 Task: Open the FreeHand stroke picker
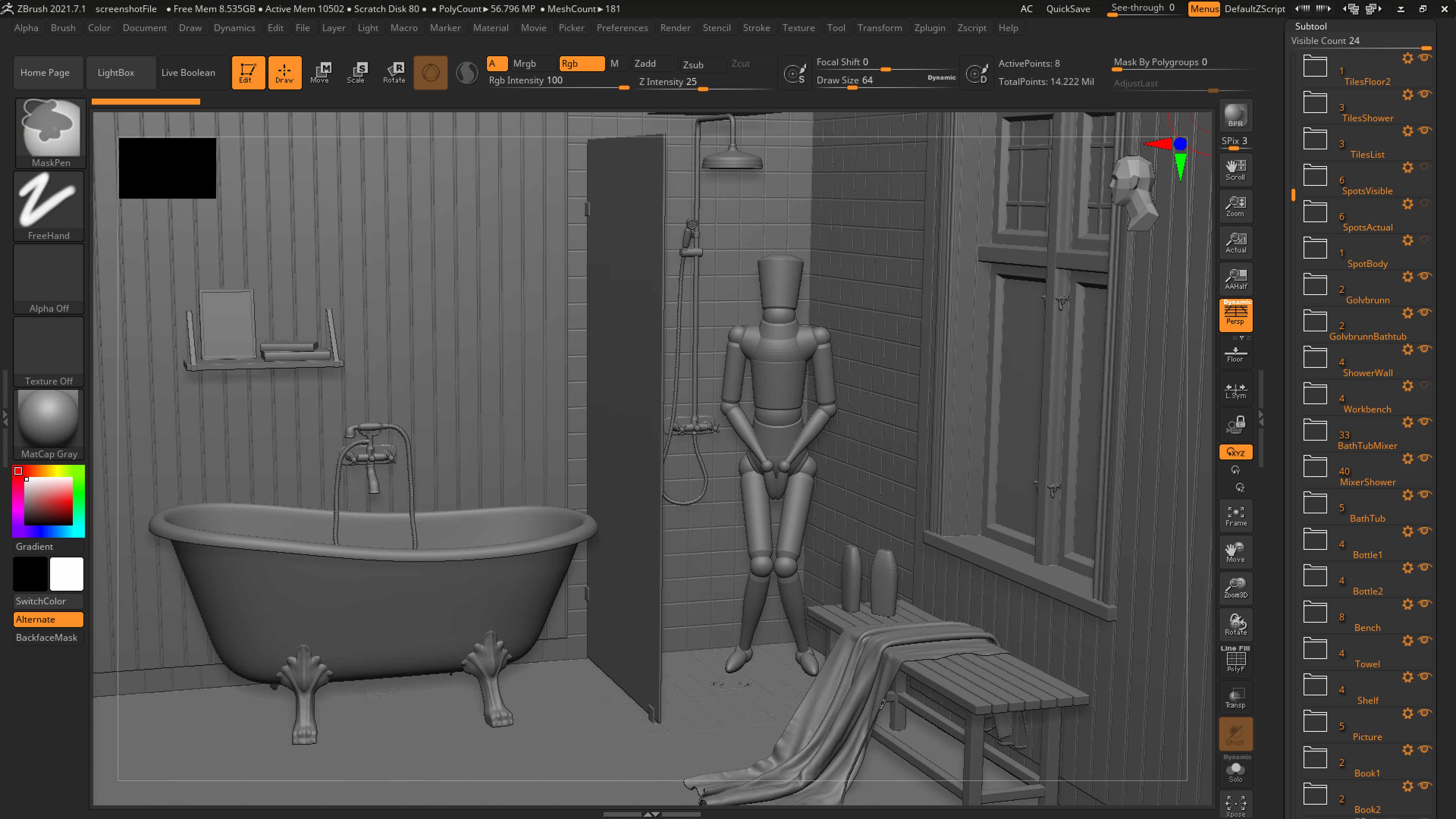[x=49, y=206]
